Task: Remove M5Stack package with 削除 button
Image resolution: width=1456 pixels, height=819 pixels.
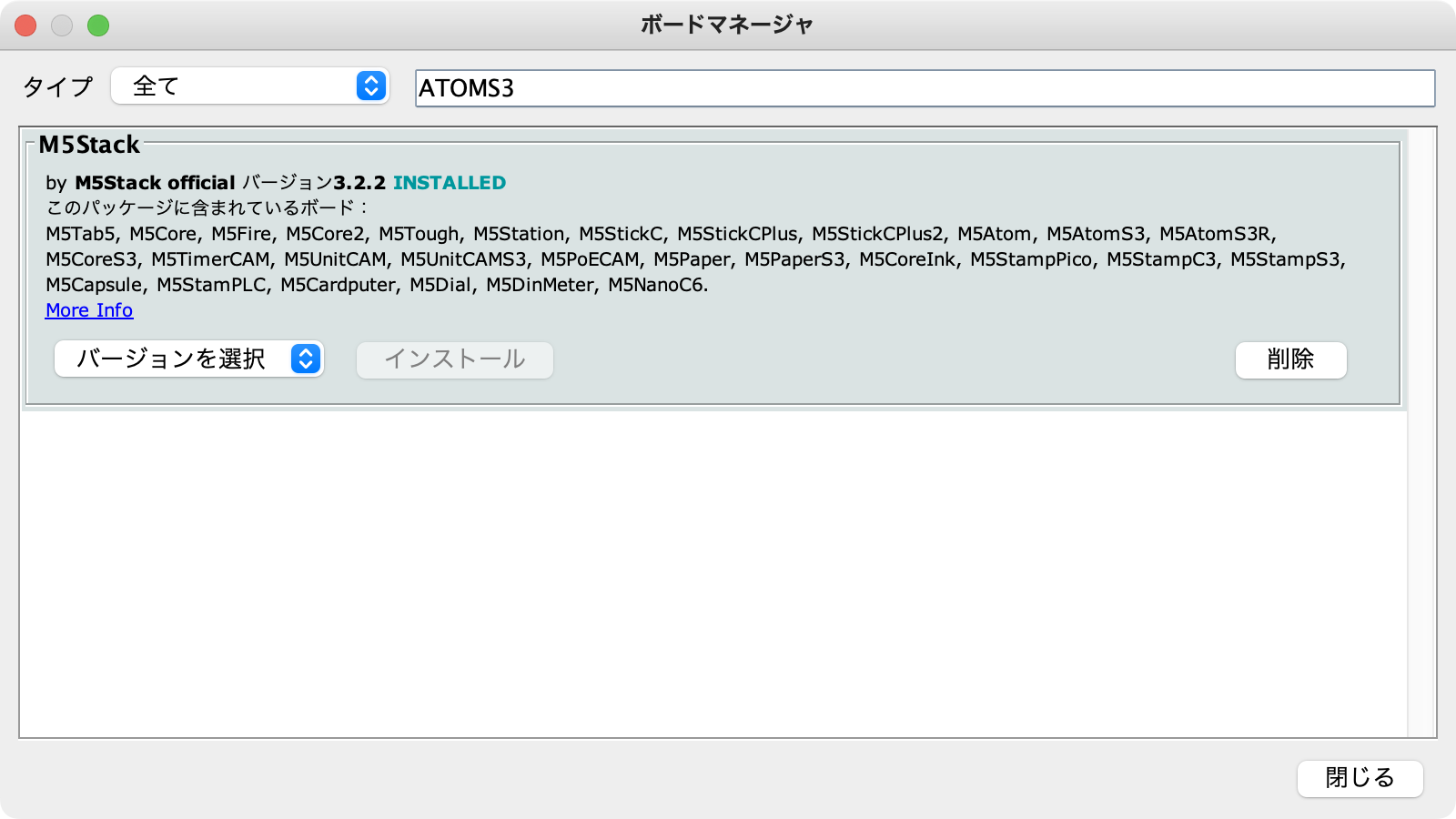Action: pyautogui.click(x=1290, y=359)
